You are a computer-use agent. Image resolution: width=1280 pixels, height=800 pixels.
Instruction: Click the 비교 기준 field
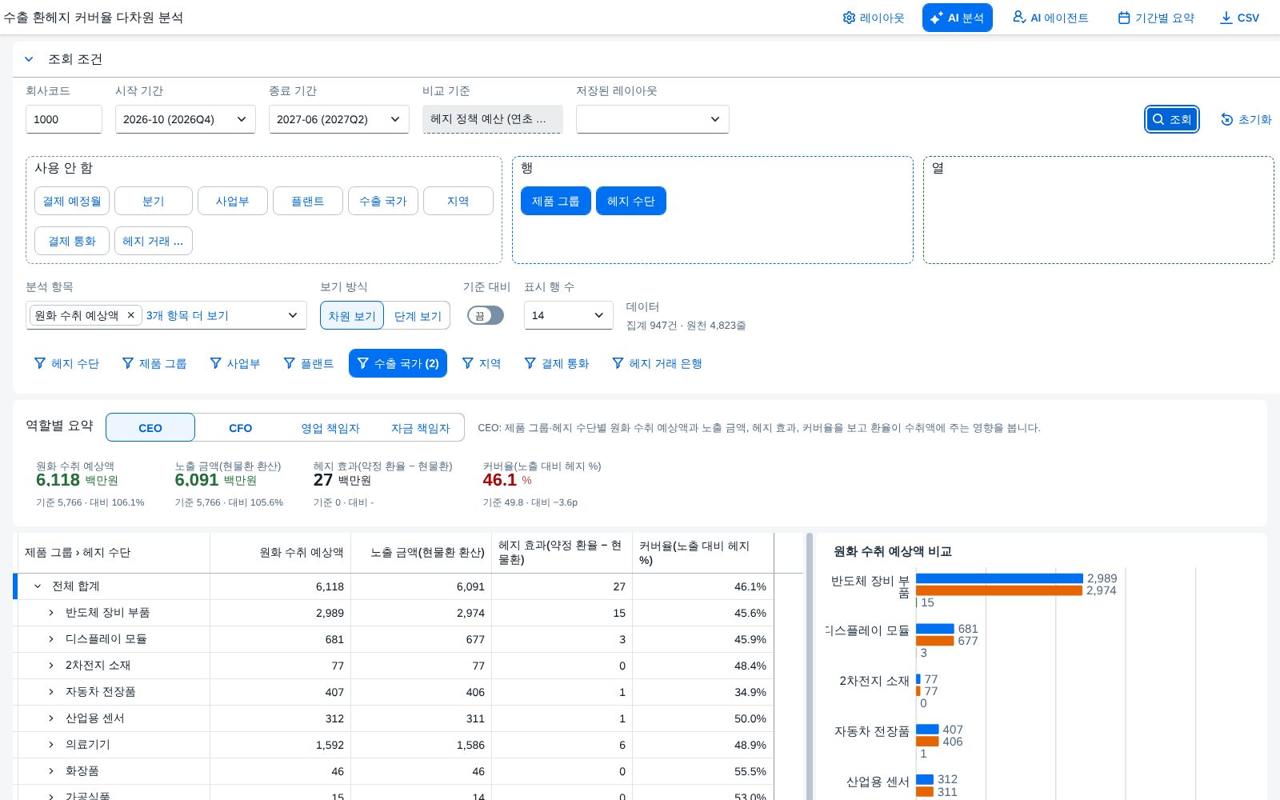(492, 119)
